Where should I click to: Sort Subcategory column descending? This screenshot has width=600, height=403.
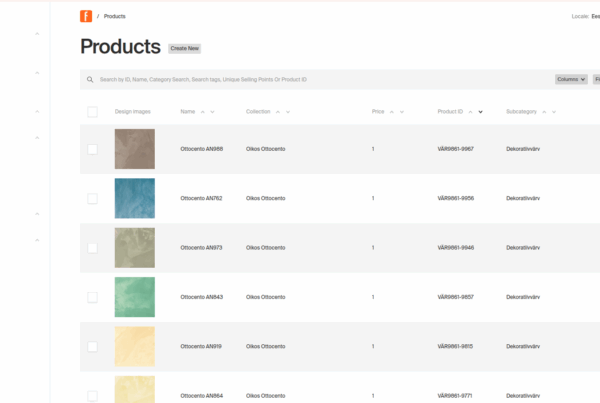tap(554, 112)
